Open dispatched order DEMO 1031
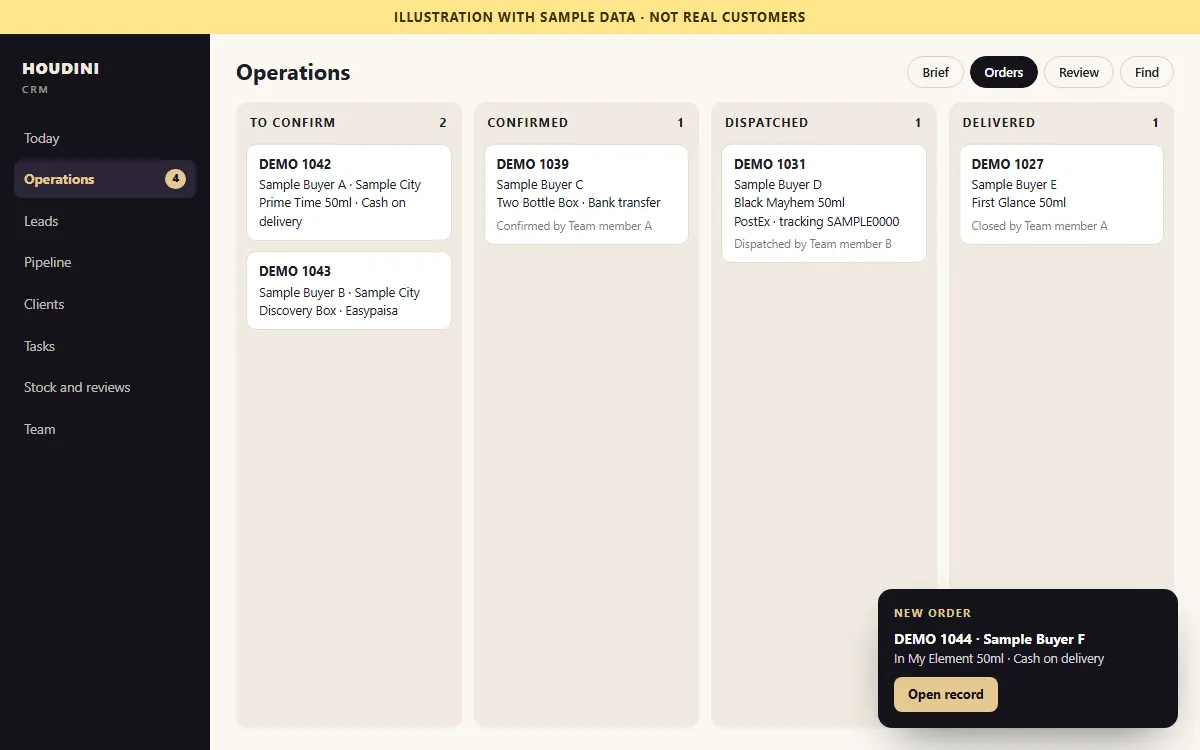This screenshot has height=750, width=1200. point(824,203)
